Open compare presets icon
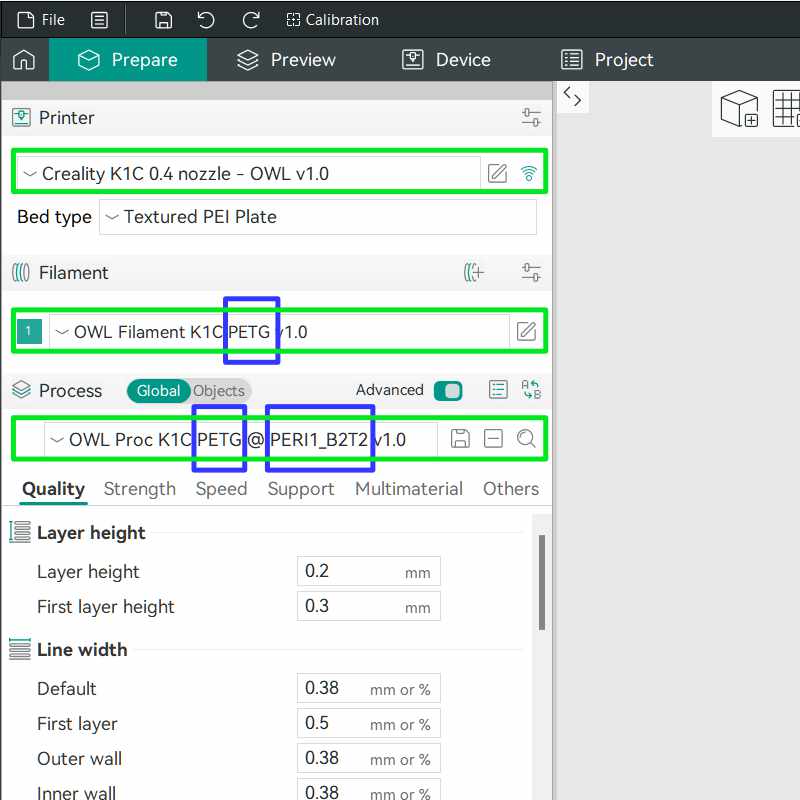Image resolution: width=800 pixels, height=800 pixels. tap(531, 390)
